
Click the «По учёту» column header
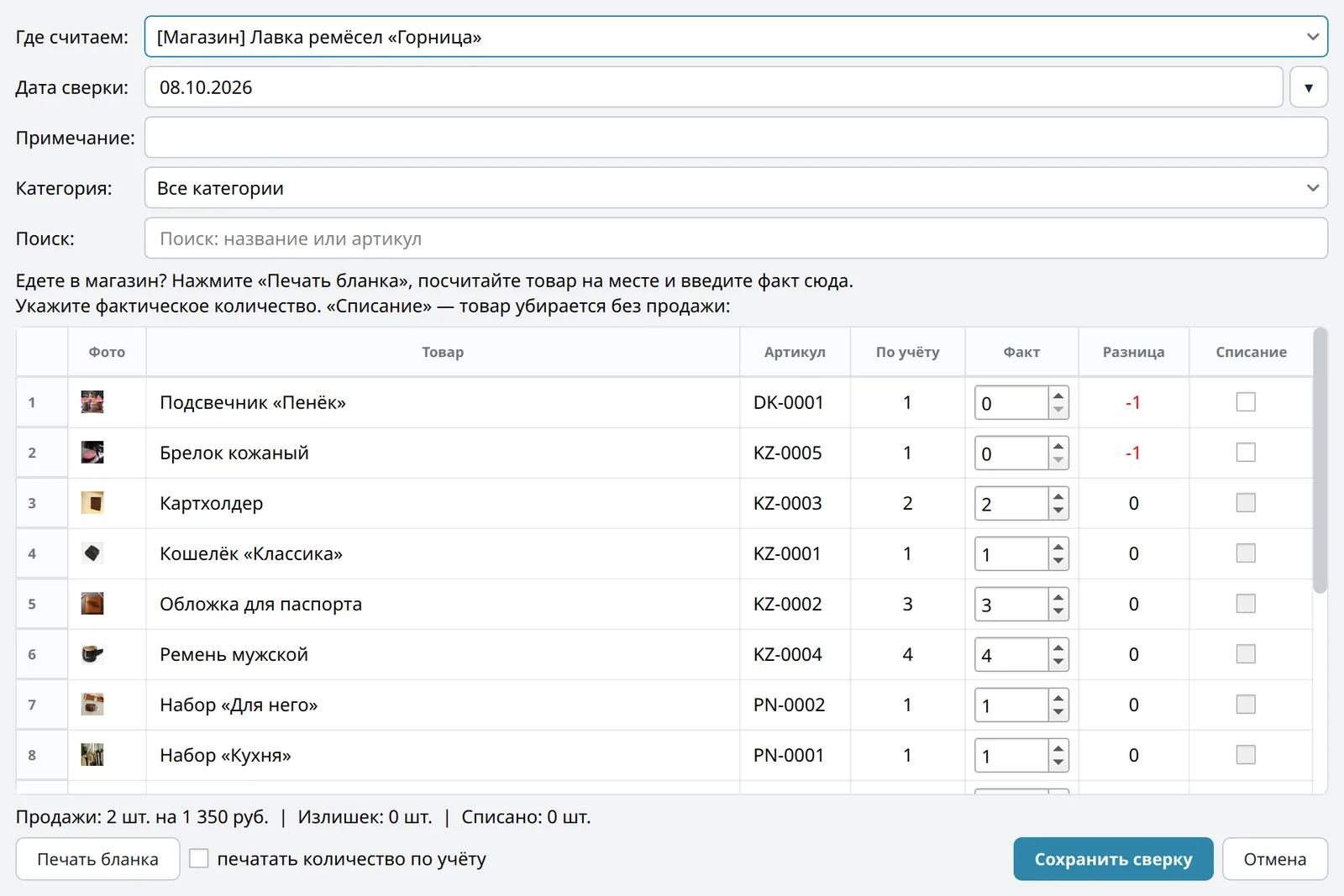pyautogui.click(x=907, y=352)
